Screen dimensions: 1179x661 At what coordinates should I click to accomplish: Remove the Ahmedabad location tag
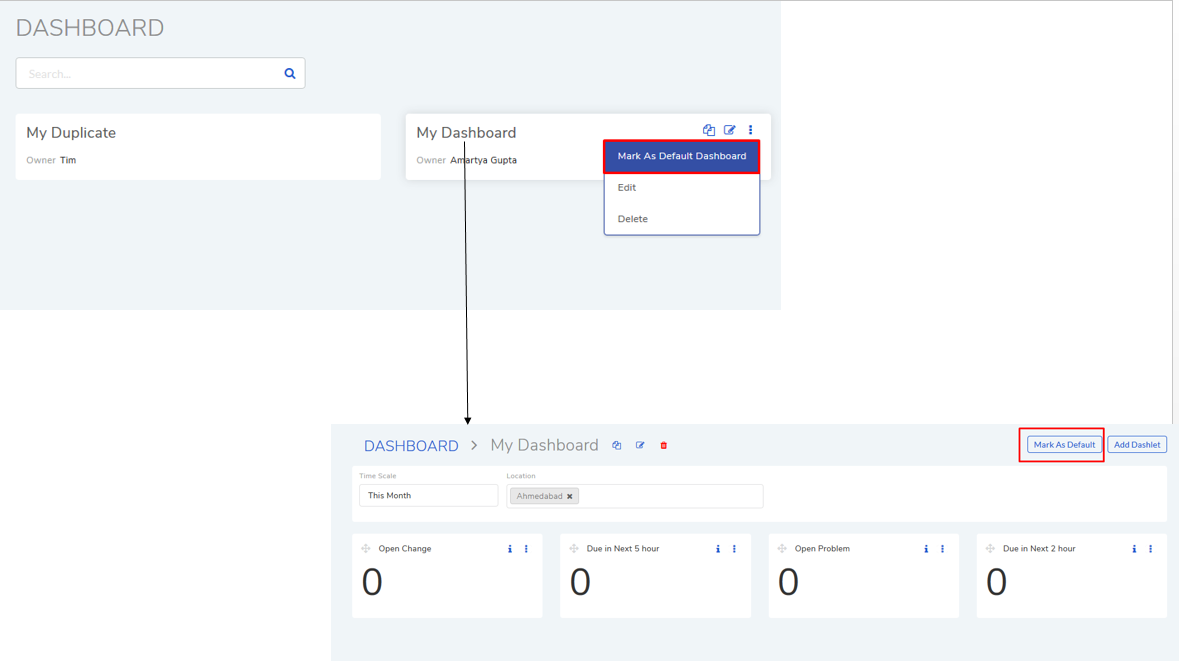point(570,496)
